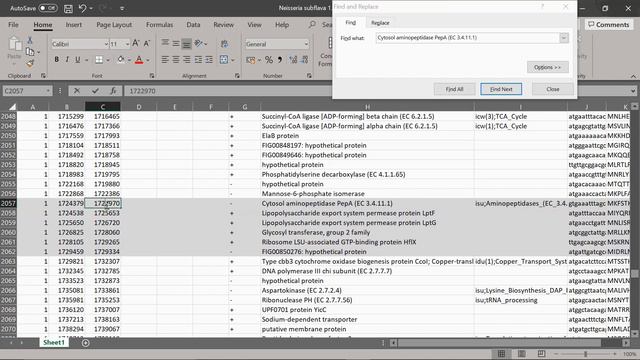
Task: Open Find what history dropdown
Action: coord(564,38)
